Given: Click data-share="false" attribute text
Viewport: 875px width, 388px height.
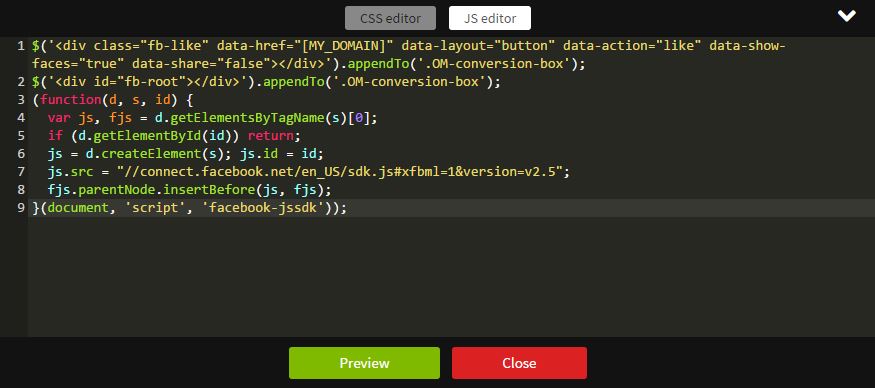Looking at the screenshot, I should (201, 64).
